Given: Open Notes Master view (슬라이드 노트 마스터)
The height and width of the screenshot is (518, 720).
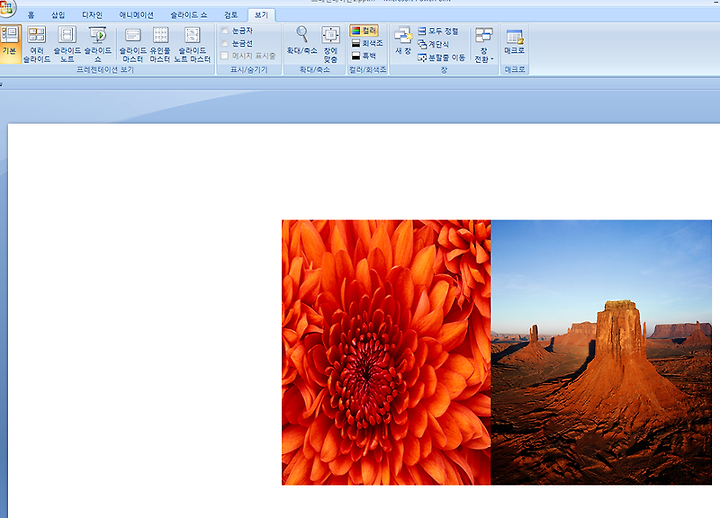Looking at the screenshot, I should (192, 43).
